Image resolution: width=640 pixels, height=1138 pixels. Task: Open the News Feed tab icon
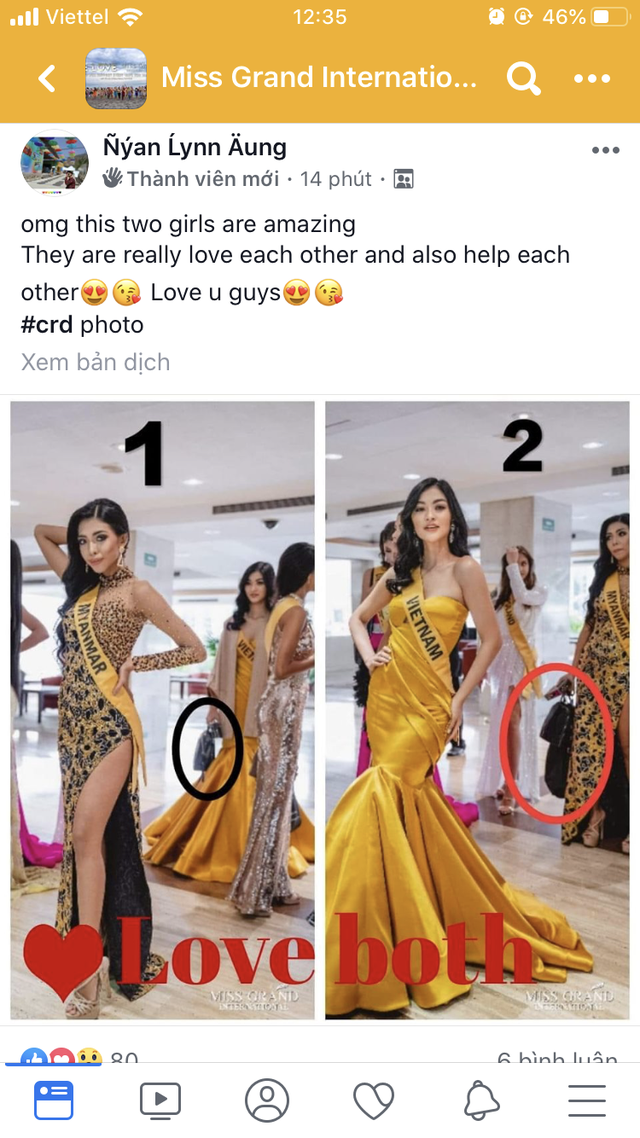(54, 1100)
